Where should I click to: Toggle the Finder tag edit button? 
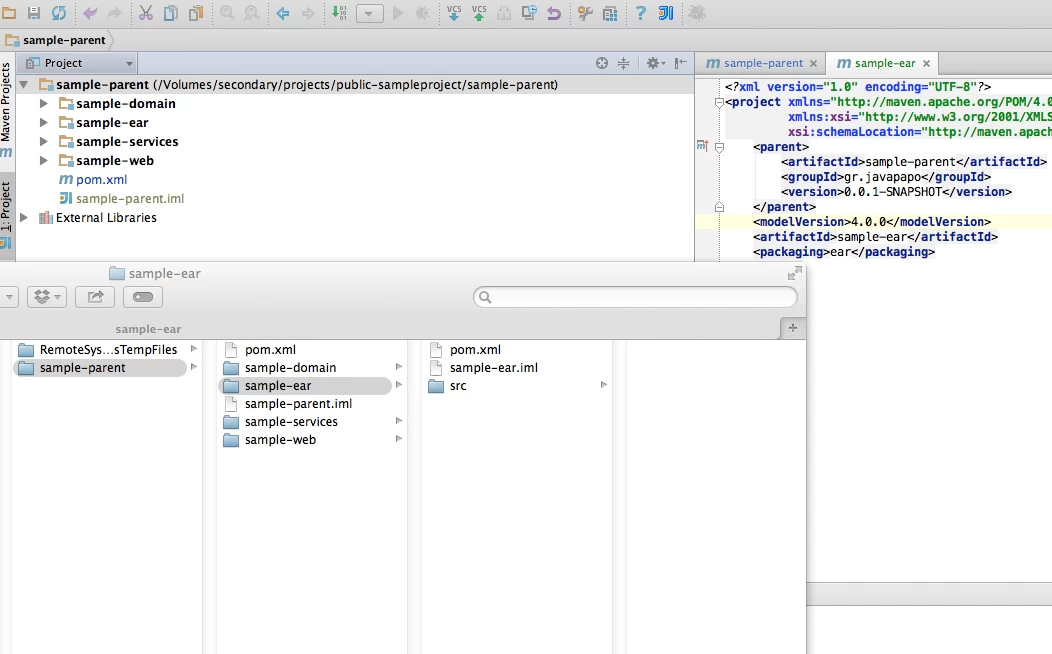tap(143, 296)
